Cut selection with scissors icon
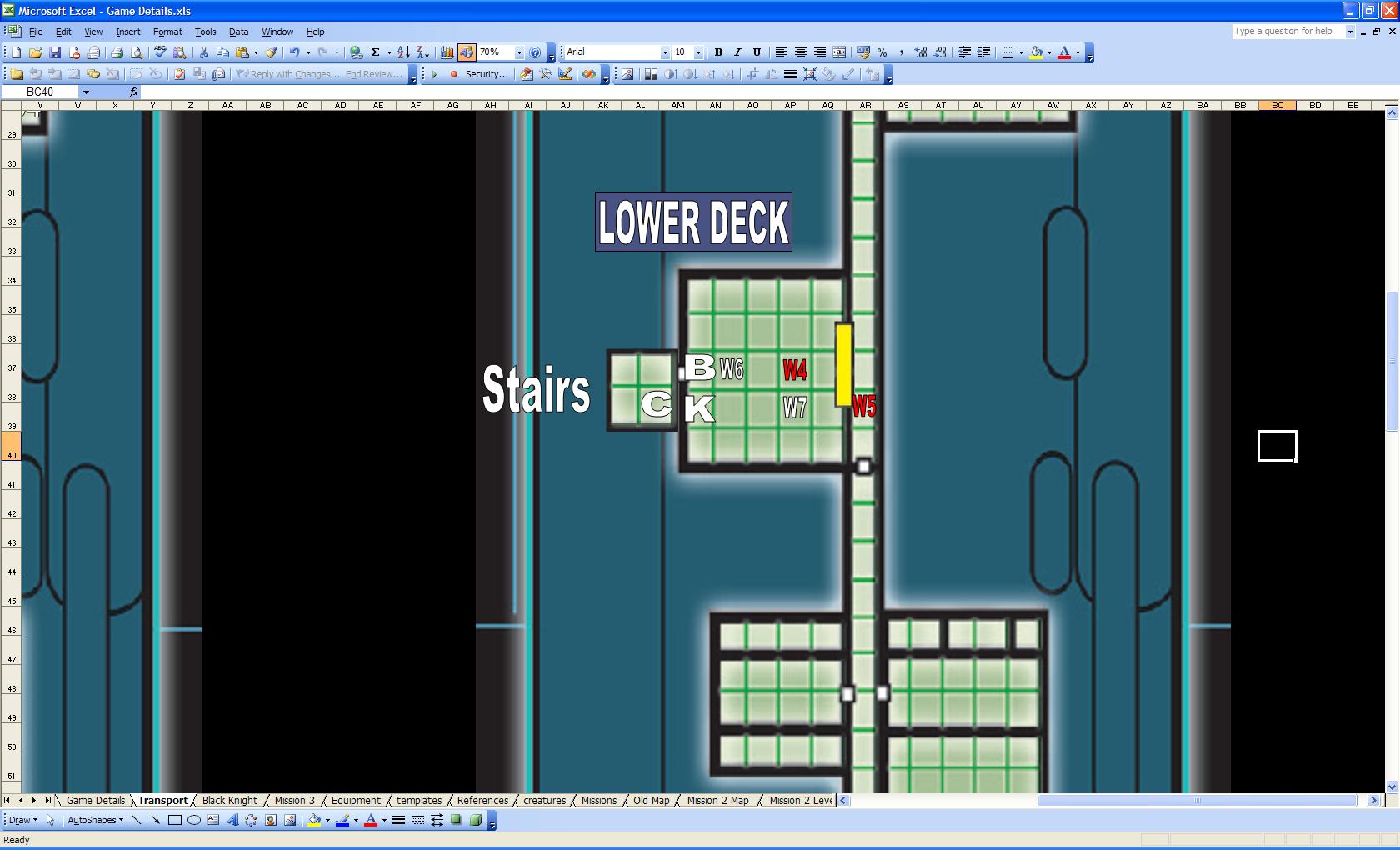Screen dimensions: 1400x850 pos(202,52)
